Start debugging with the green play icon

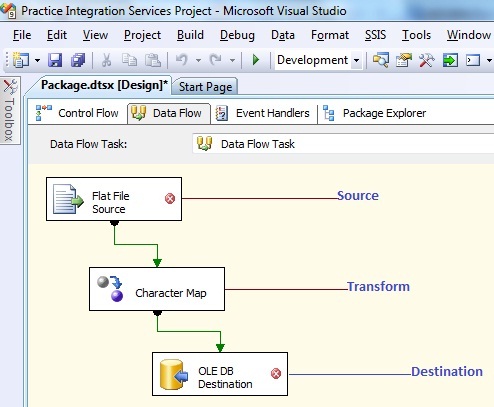pos(256,60)
